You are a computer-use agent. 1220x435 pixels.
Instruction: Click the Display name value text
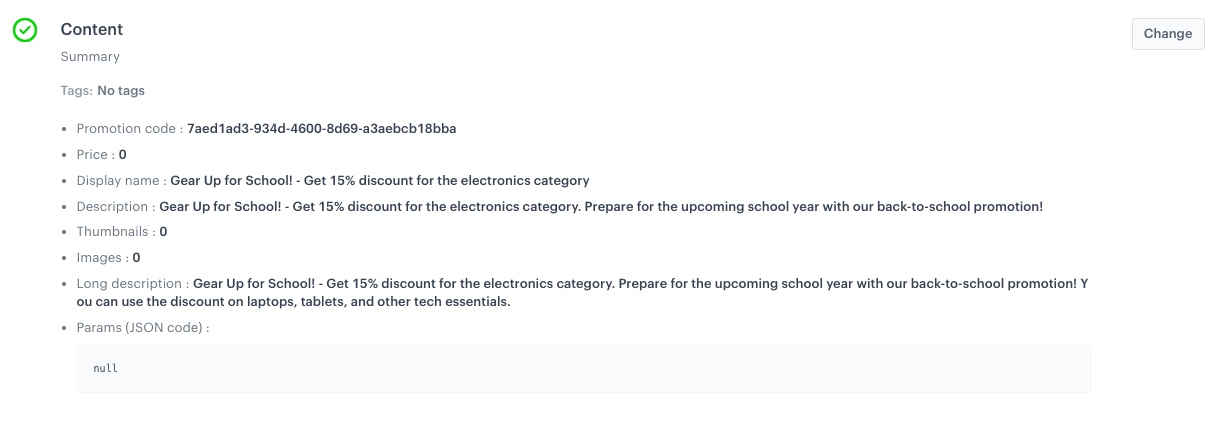(x=380, y=181)
